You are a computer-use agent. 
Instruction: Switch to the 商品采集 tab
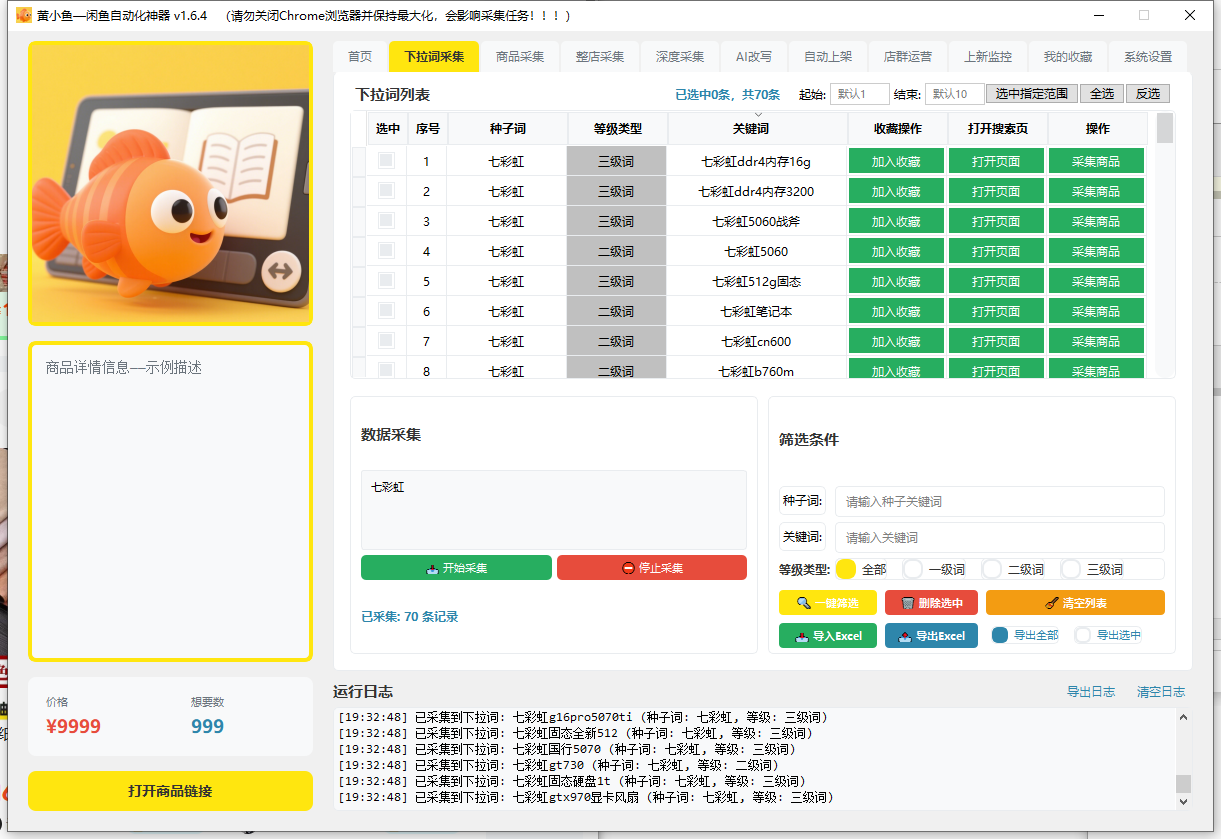[520, 57]
